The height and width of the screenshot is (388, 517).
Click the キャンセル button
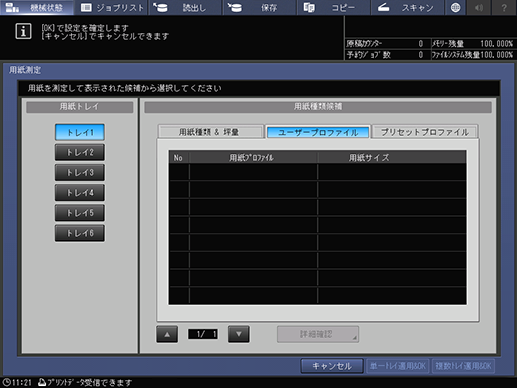pos(332,366)
